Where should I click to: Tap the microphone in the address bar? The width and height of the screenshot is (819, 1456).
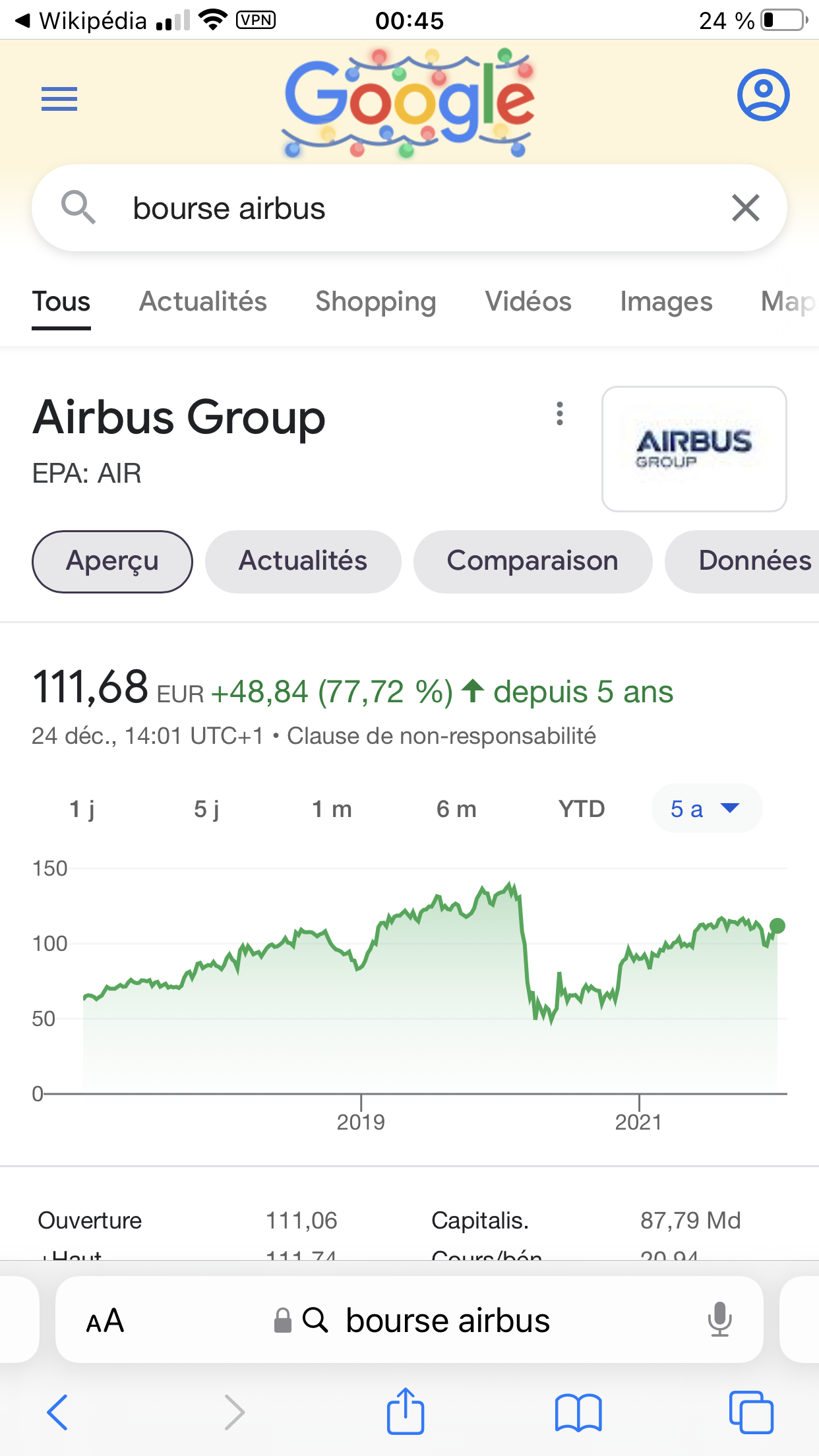(x=719, y=1319)
